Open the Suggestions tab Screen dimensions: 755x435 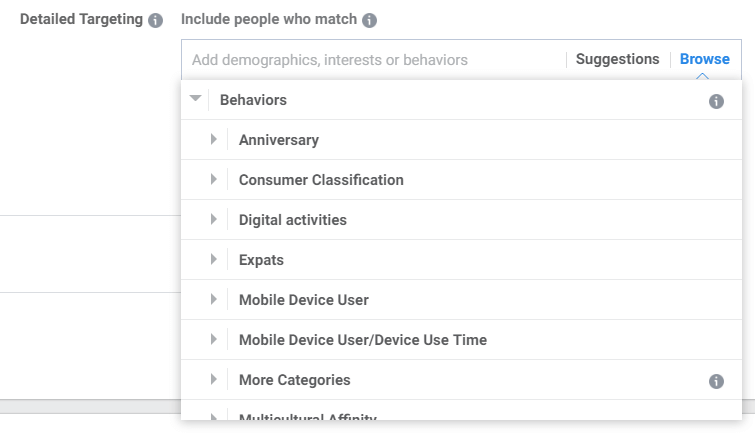click(x=617, y=59)
